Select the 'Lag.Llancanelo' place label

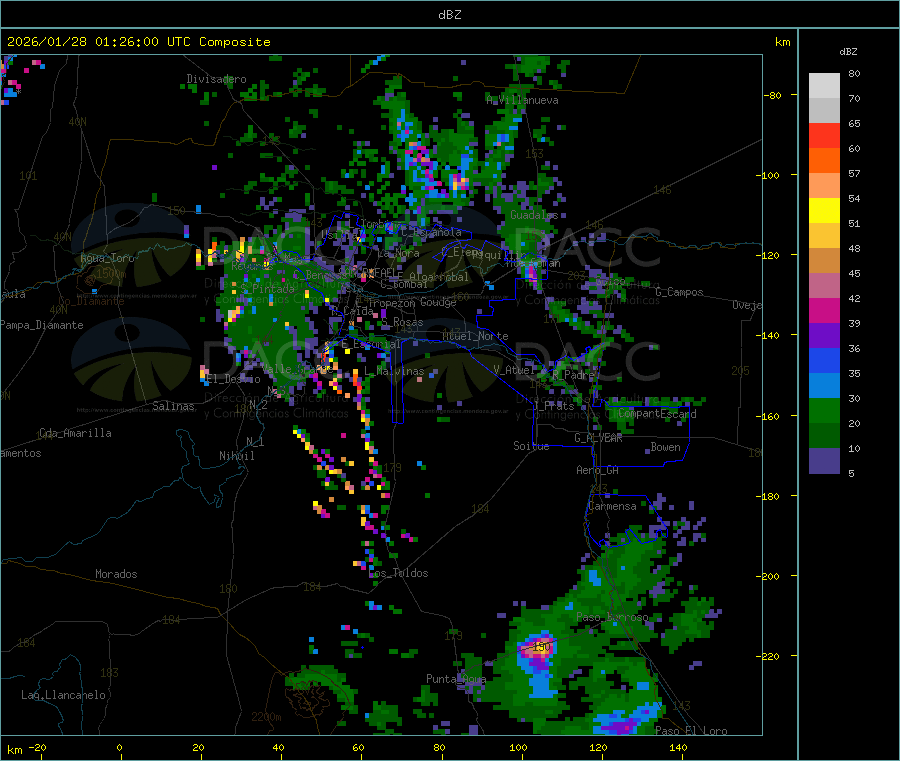coord(63,696)
